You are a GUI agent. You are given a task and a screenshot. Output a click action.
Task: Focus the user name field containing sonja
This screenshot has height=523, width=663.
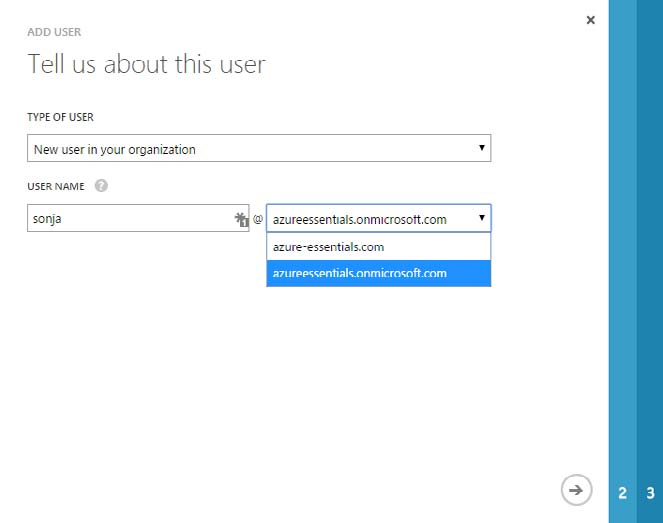pos(128,219)
